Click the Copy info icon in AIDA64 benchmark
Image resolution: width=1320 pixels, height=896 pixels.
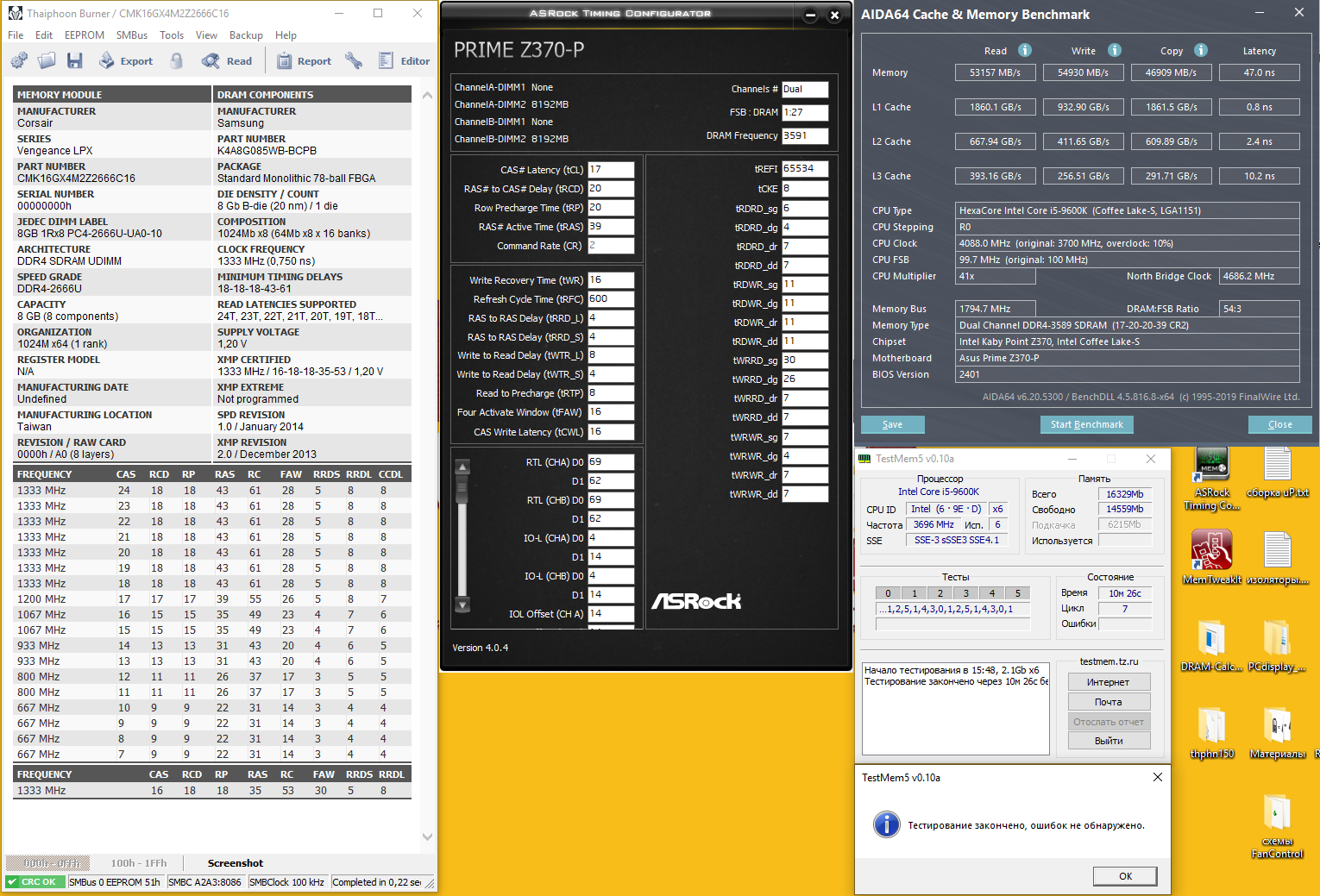[x=1201, y=50]
